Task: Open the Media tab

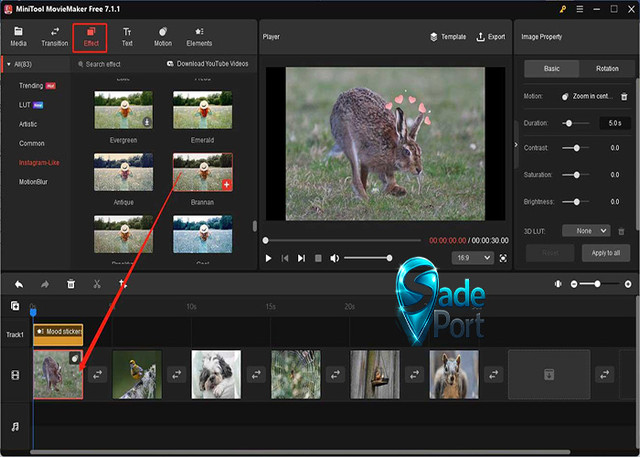Action: [18, 37]
